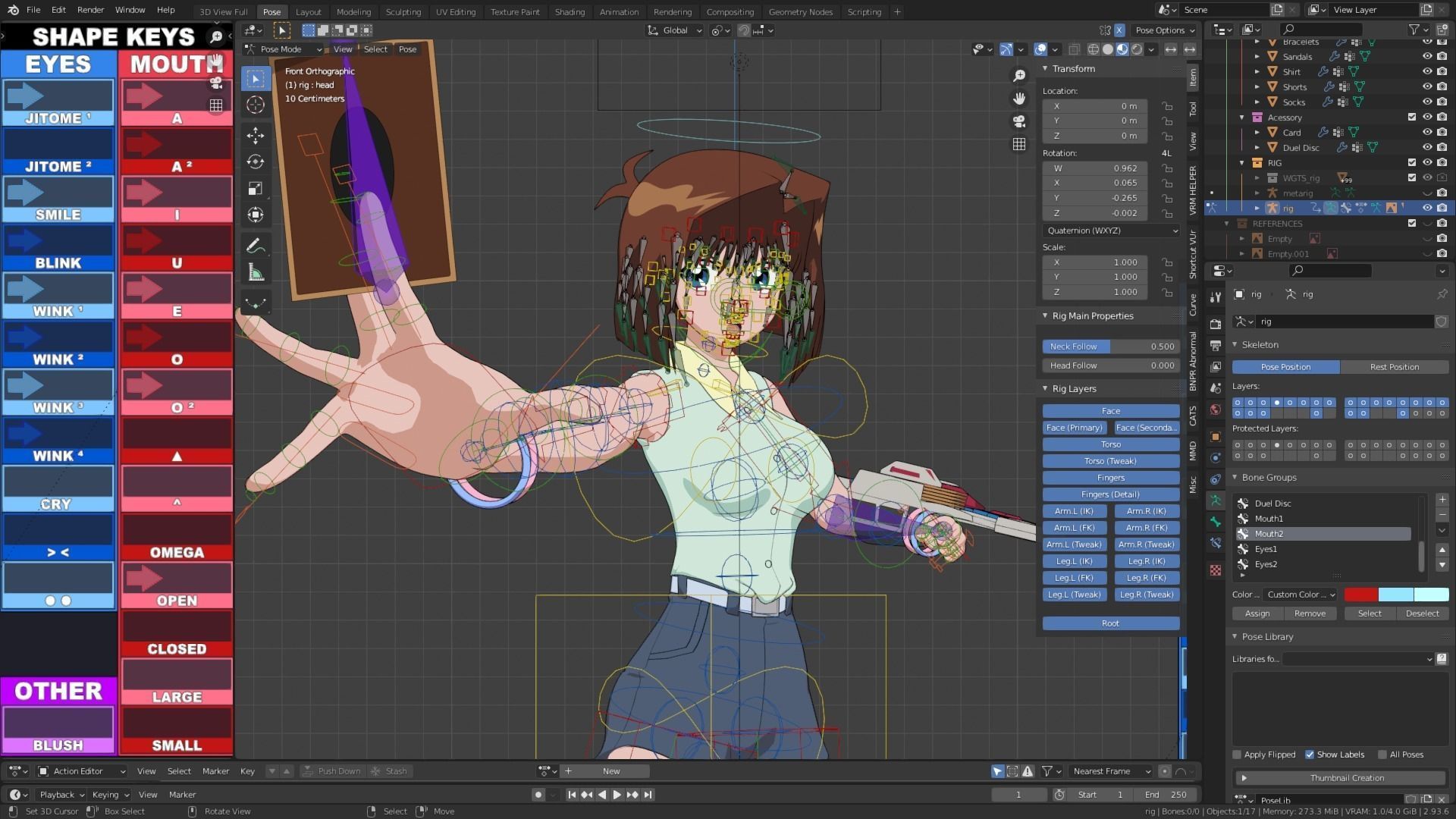Select rendered viewport shading mode
Image resolution: width=1456 pixels, height=819 pixels.
[1137, 49]
